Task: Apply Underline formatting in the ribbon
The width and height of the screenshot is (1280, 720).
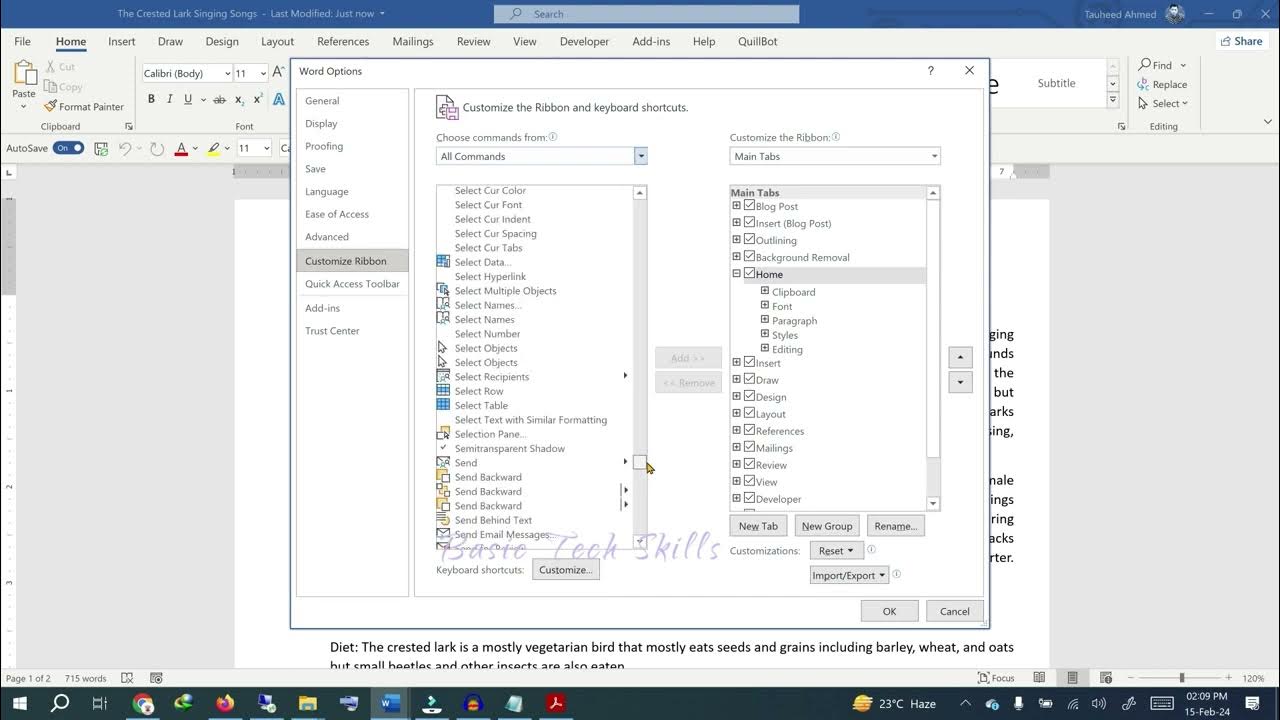Action: click(187, 99)
